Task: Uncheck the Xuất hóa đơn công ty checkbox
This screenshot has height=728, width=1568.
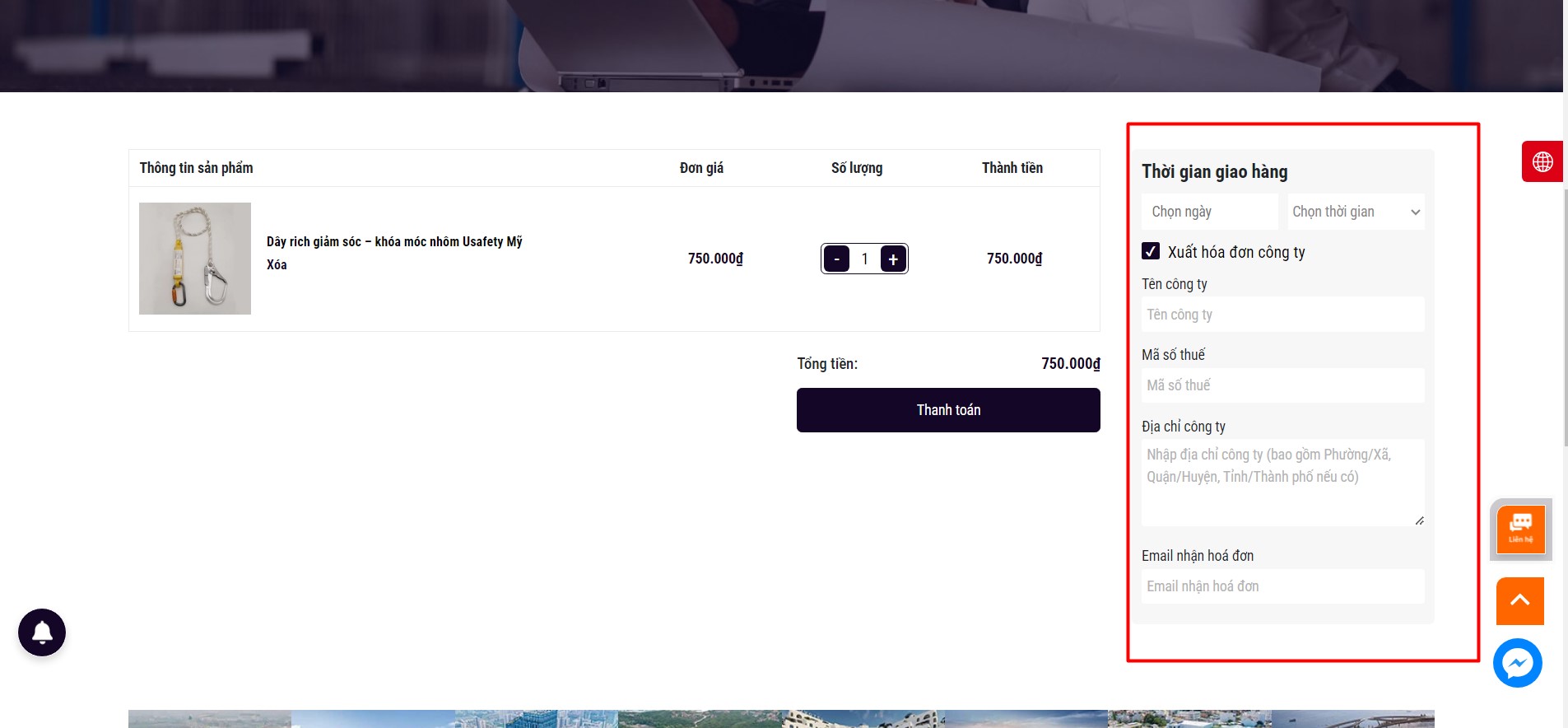Action: 1151,251
